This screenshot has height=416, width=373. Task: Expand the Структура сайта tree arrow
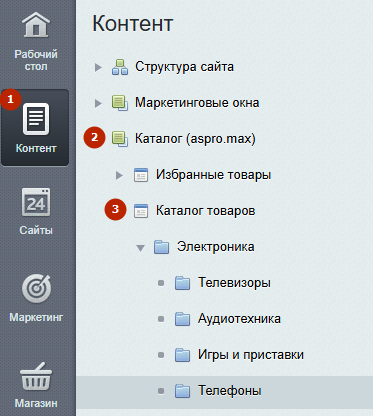point(98,67)
